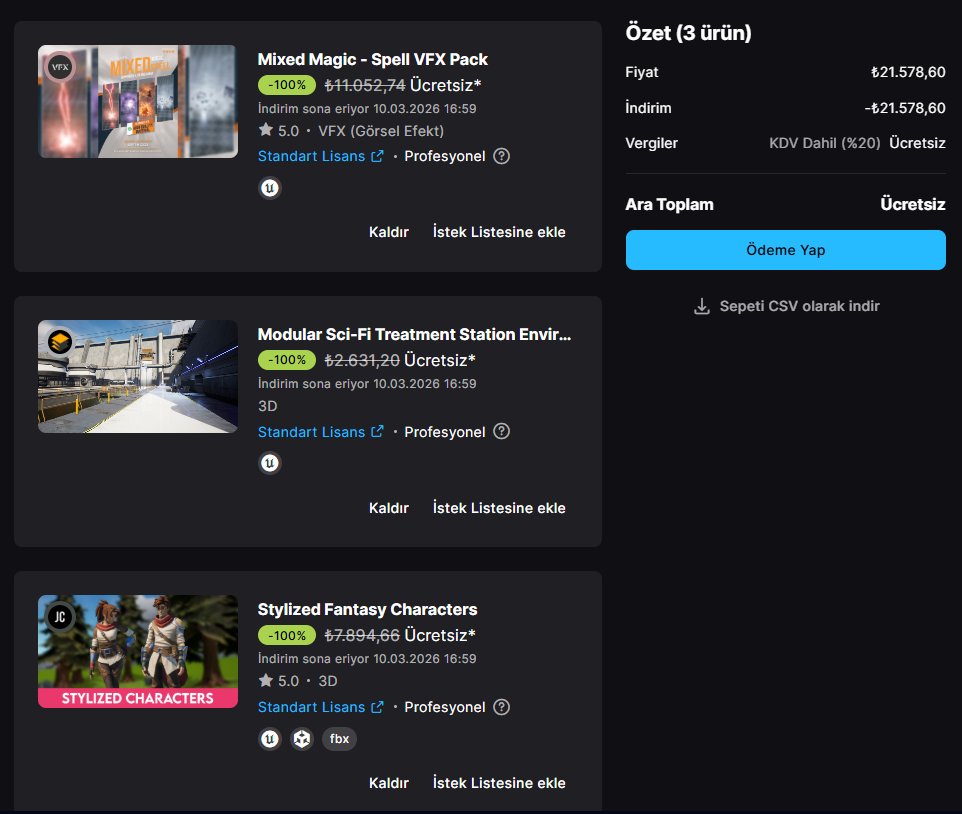The height and width of the screenshot is (814, 962).
Task: Click the fbx format badge
Action: coord(339,739)
